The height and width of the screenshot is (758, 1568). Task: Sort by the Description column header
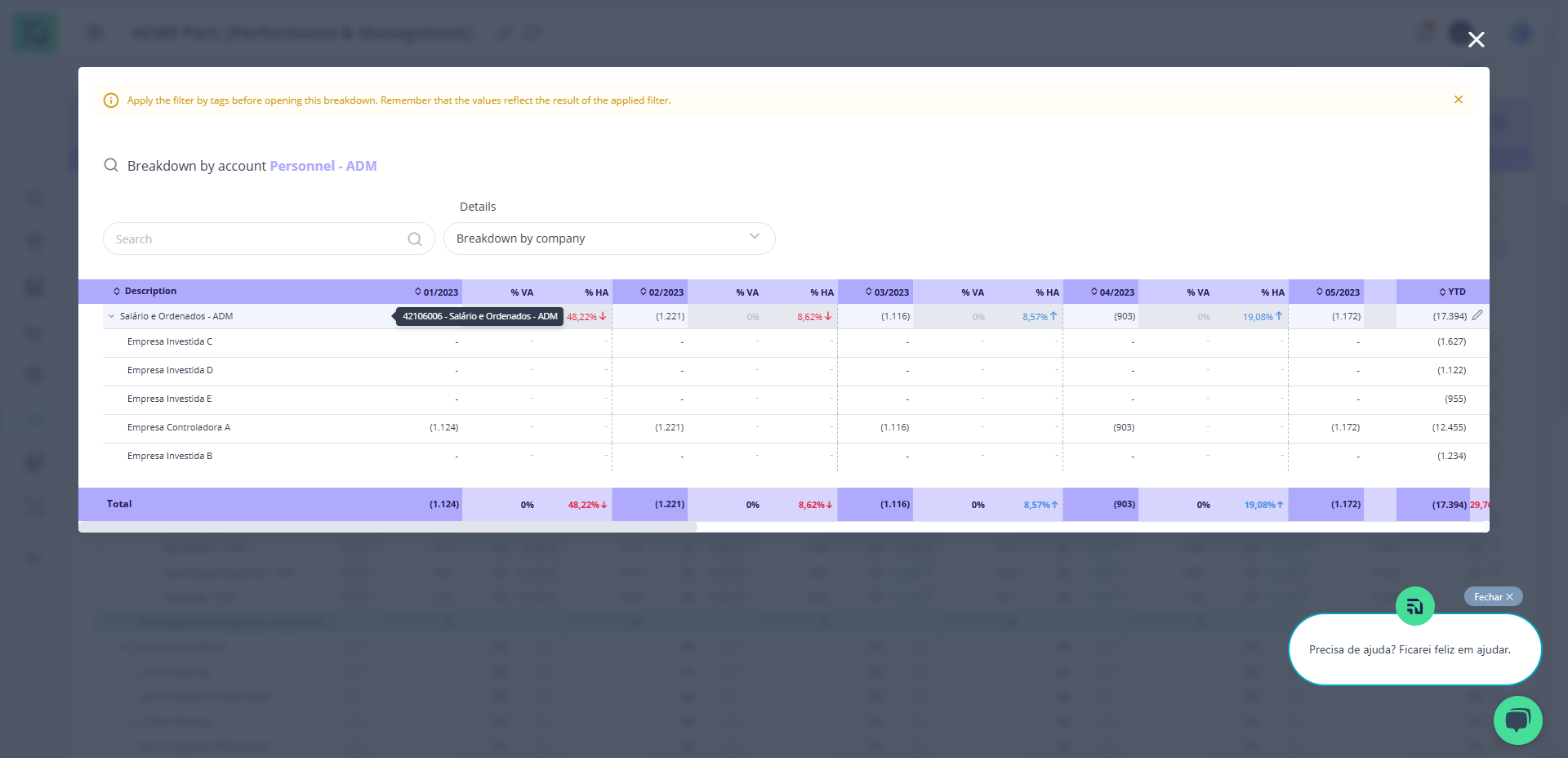click(x=145, y=291)
